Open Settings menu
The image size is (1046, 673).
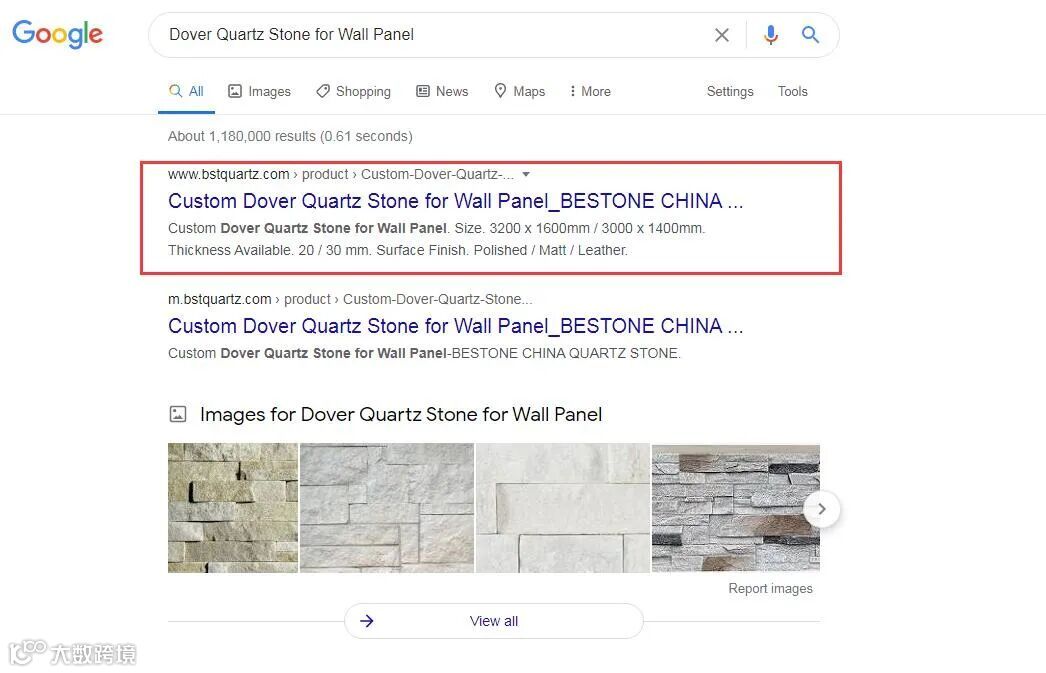730,91
